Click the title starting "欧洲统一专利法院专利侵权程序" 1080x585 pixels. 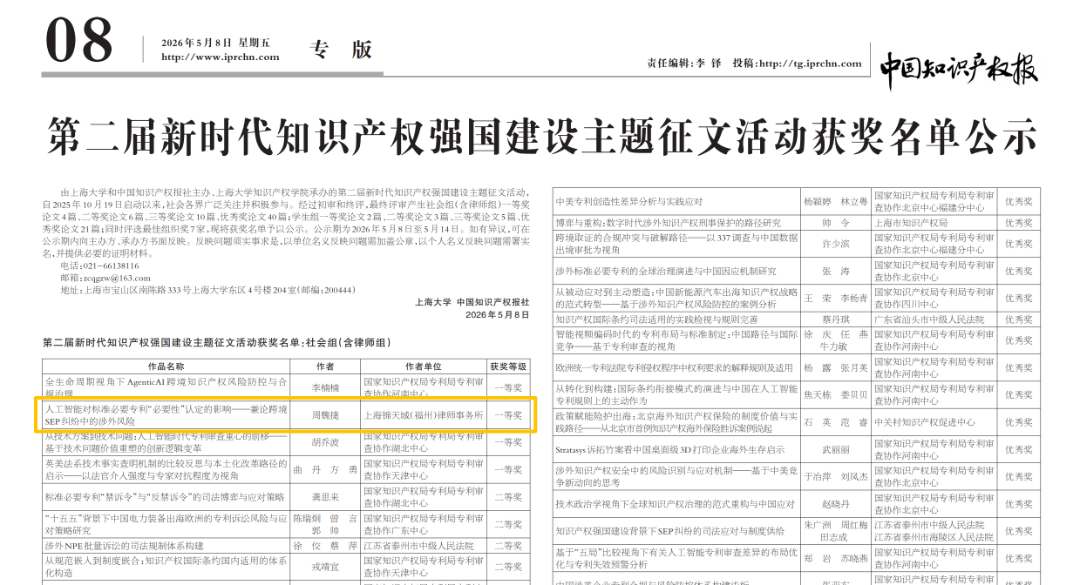coord(674,368)
